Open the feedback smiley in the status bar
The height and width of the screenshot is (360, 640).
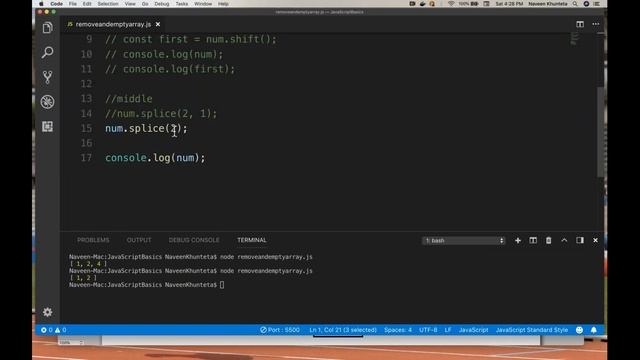pyautogui.click(x=579, y=330)
